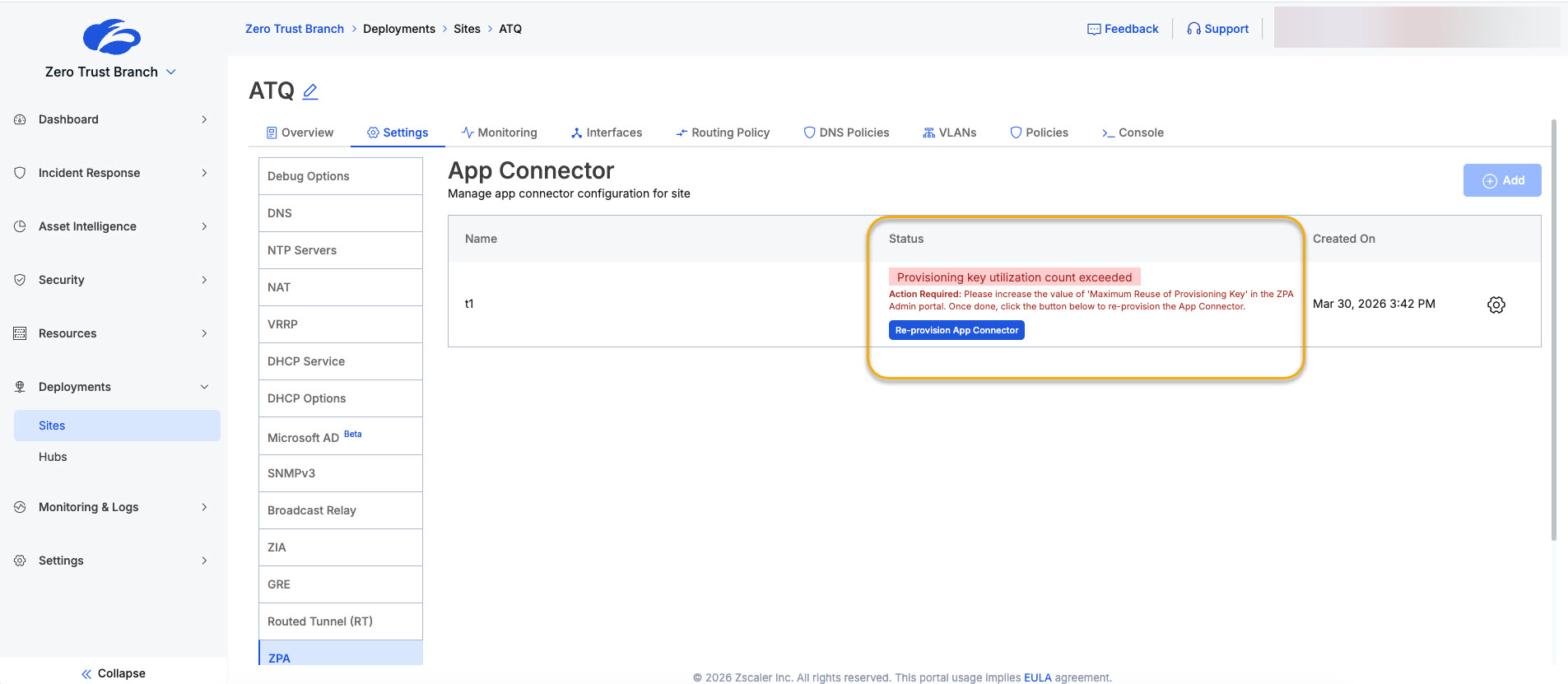Open the GRE settings section
1568x684 pixels.
[341, 584]
